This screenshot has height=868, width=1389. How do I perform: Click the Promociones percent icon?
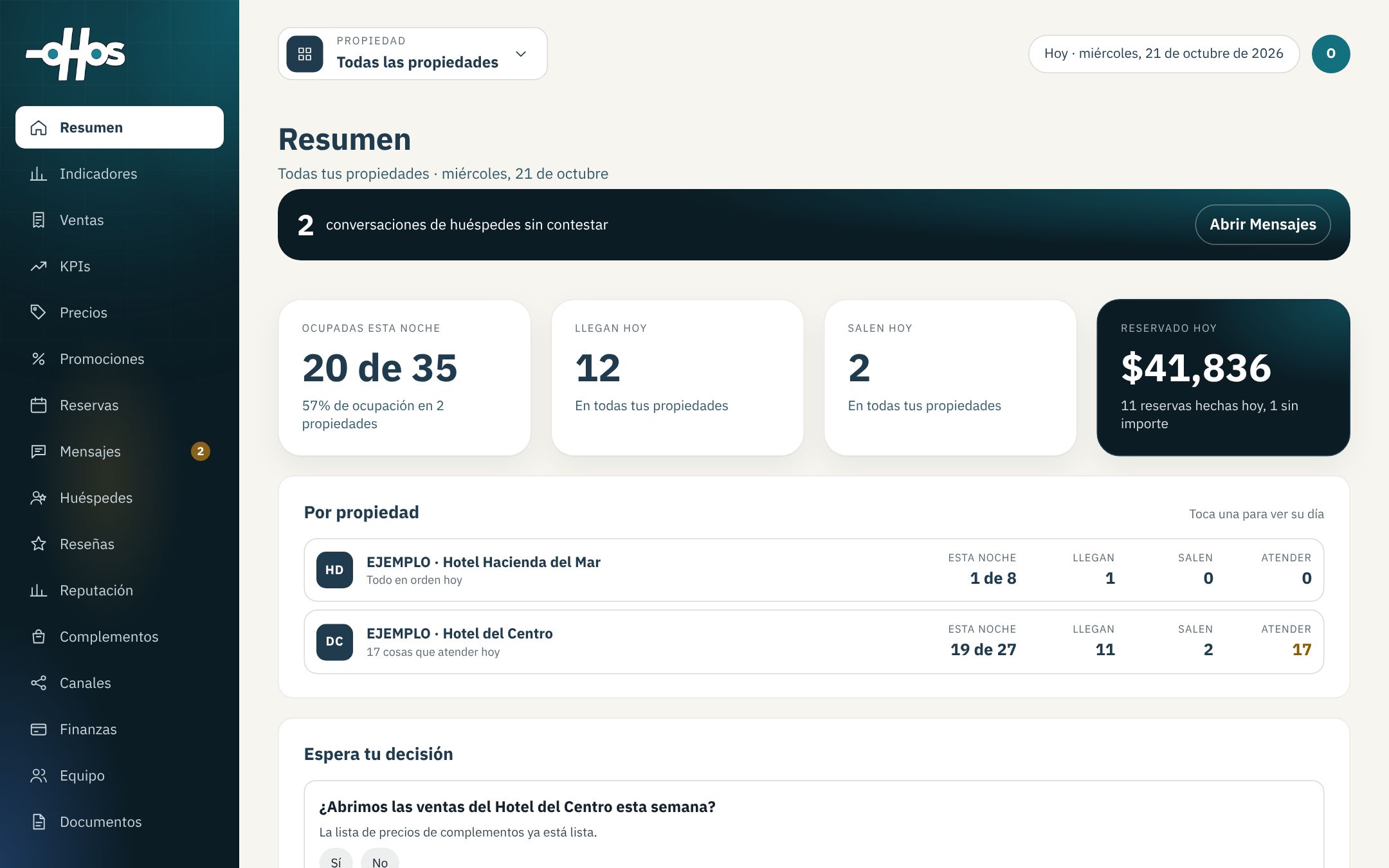click(39, 359)
